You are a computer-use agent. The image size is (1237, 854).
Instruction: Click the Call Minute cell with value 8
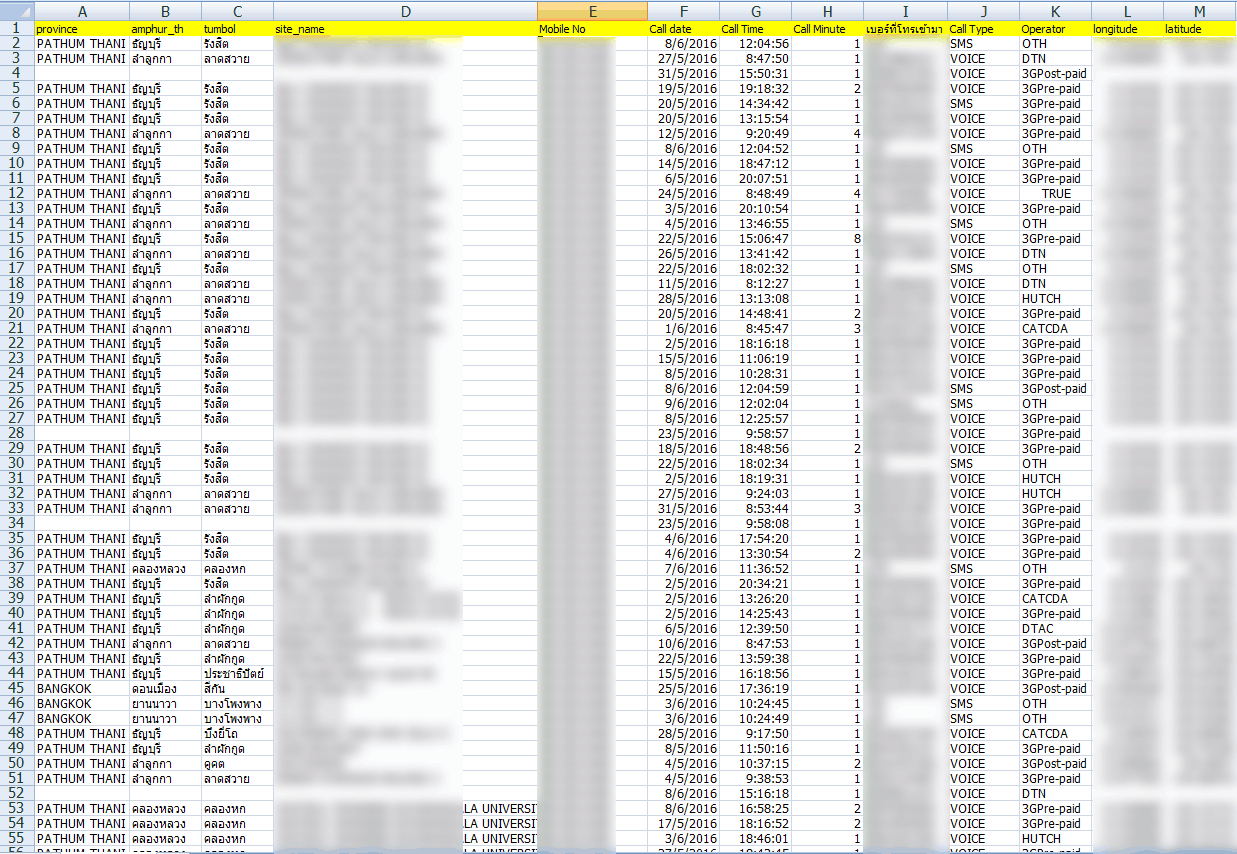827,239
